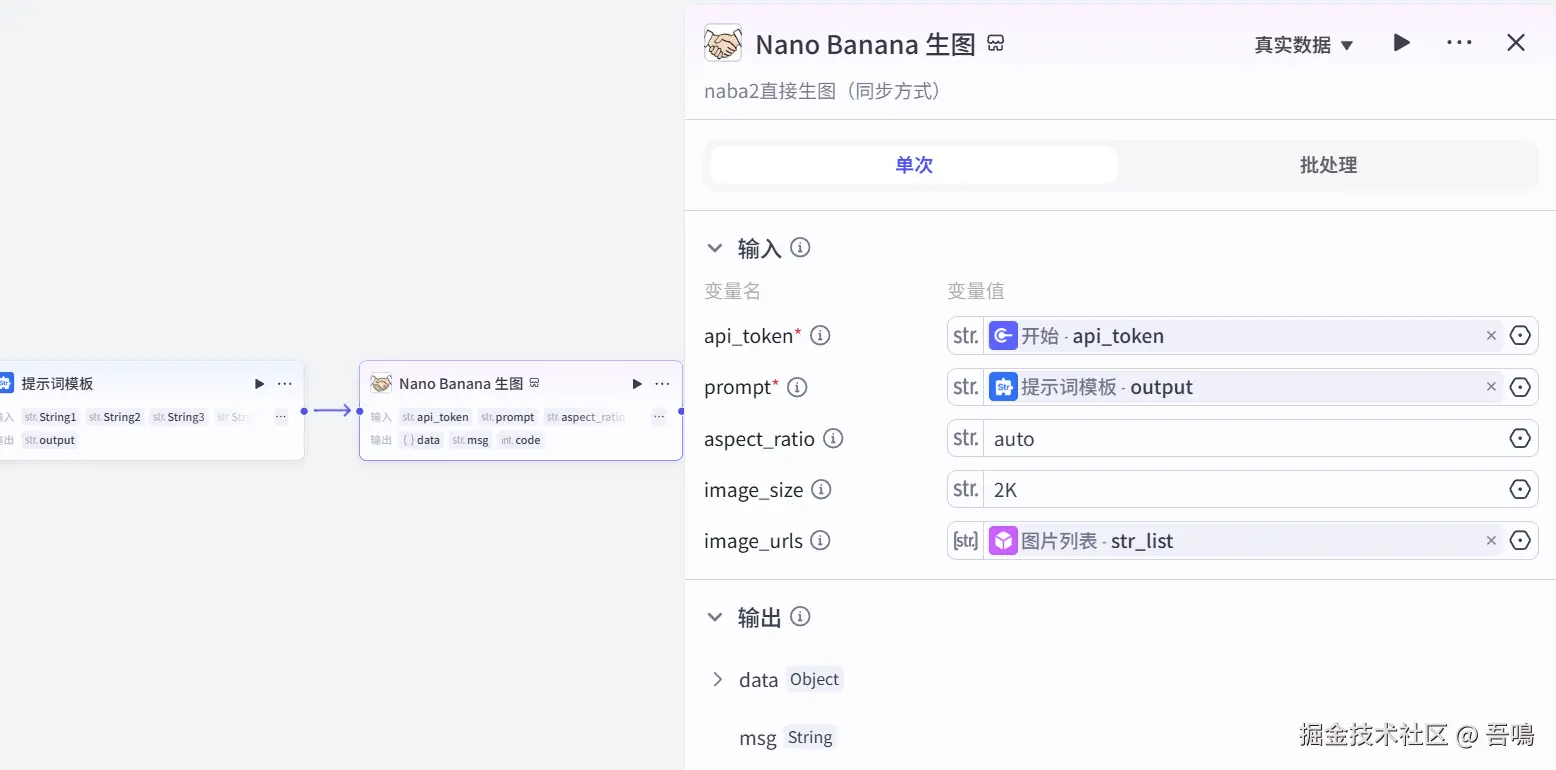Click the plugin badge icon beside the panel title
This screenshot has height=770, width=1556.
click(x=995, y=43)
